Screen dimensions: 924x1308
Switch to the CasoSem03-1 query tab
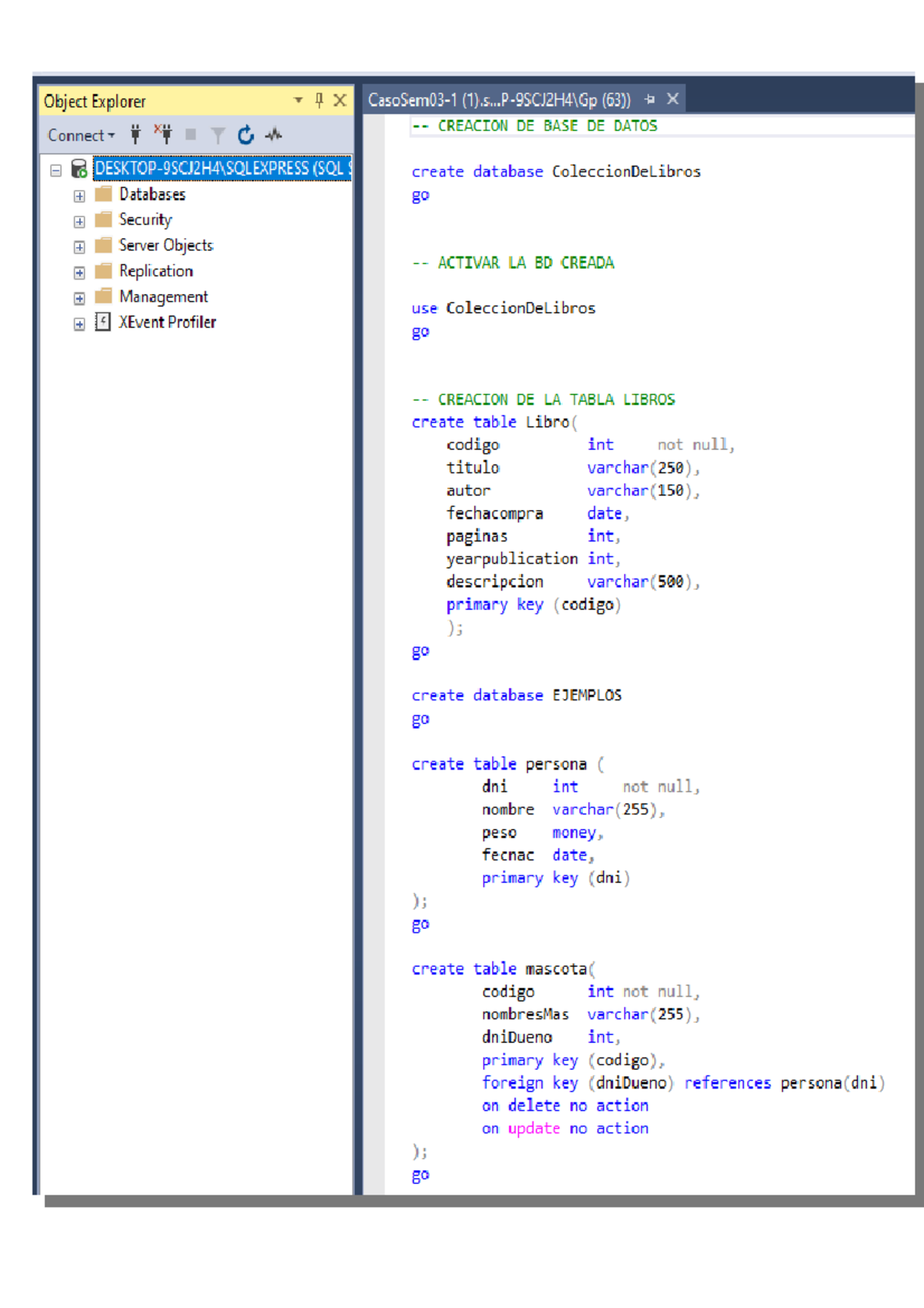click(498, 100)
